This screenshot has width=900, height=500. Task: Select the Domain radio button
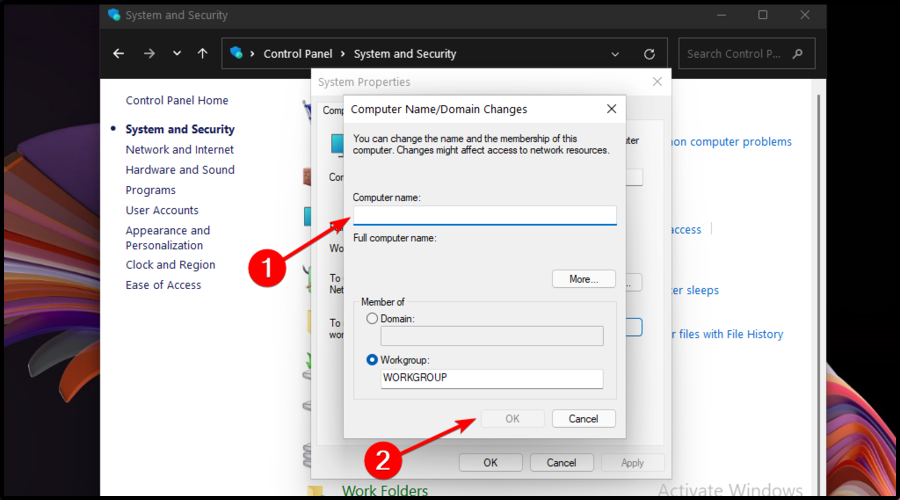(372, 319)
